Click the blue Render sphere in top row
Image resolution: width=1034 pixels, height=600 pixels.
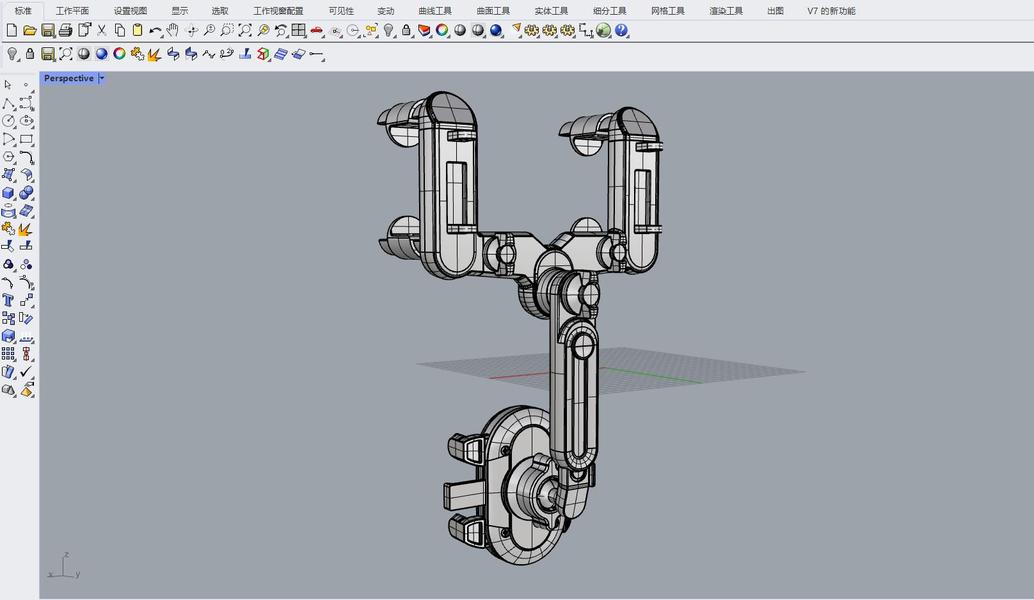point(496,30)
